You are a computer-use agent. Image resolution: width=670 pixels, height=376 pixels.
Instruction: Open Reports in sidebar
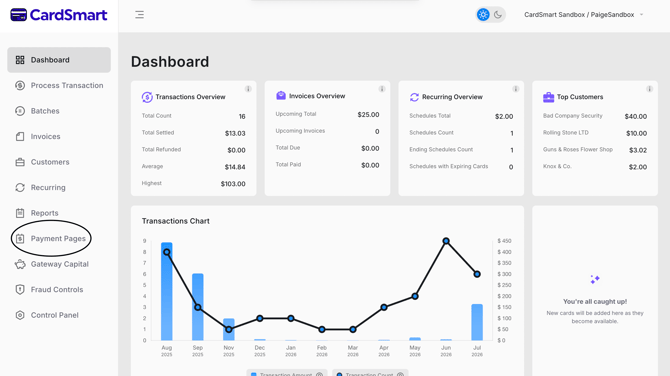click(59, 213)
